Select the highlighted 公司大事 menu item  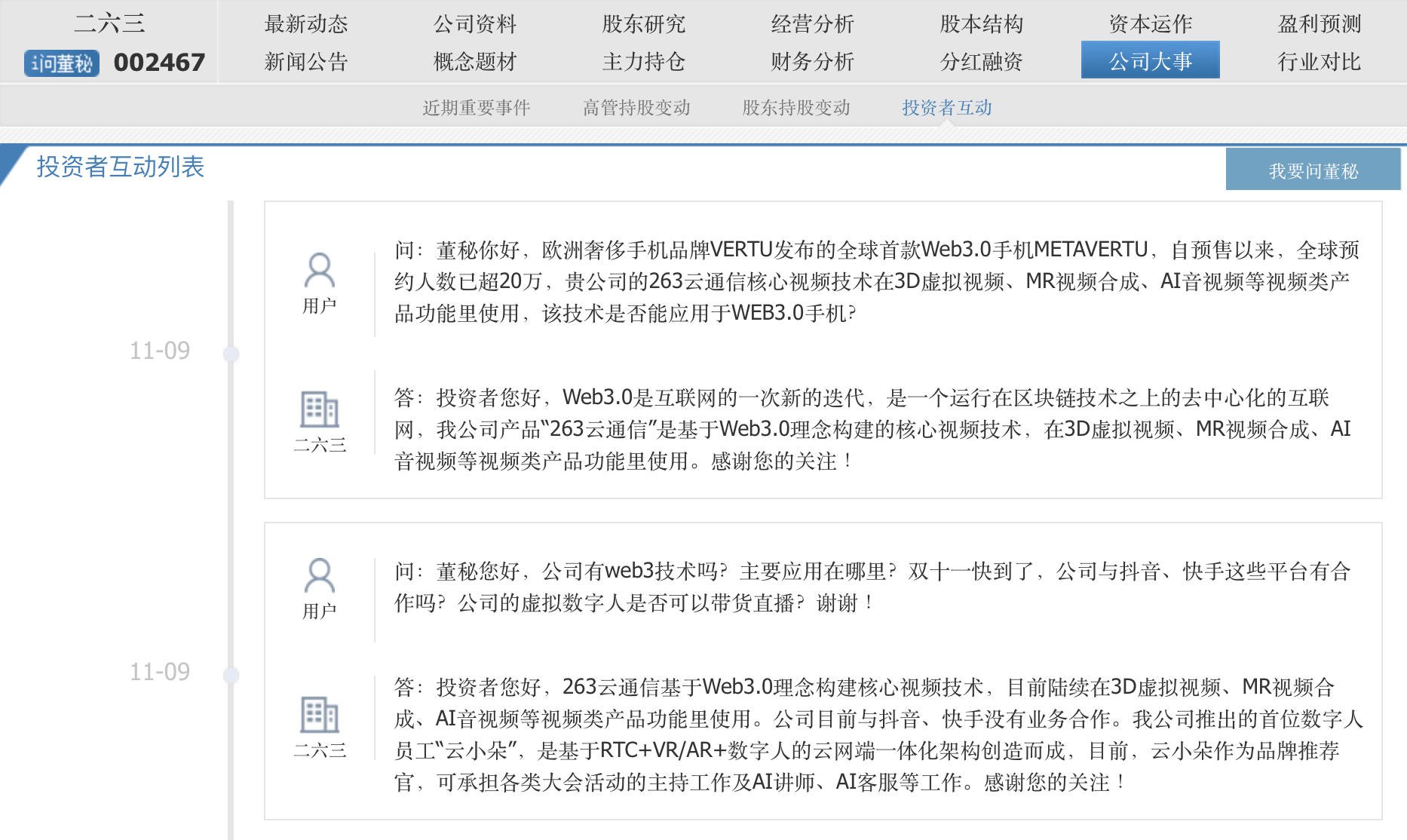(x=1150, y=61)
